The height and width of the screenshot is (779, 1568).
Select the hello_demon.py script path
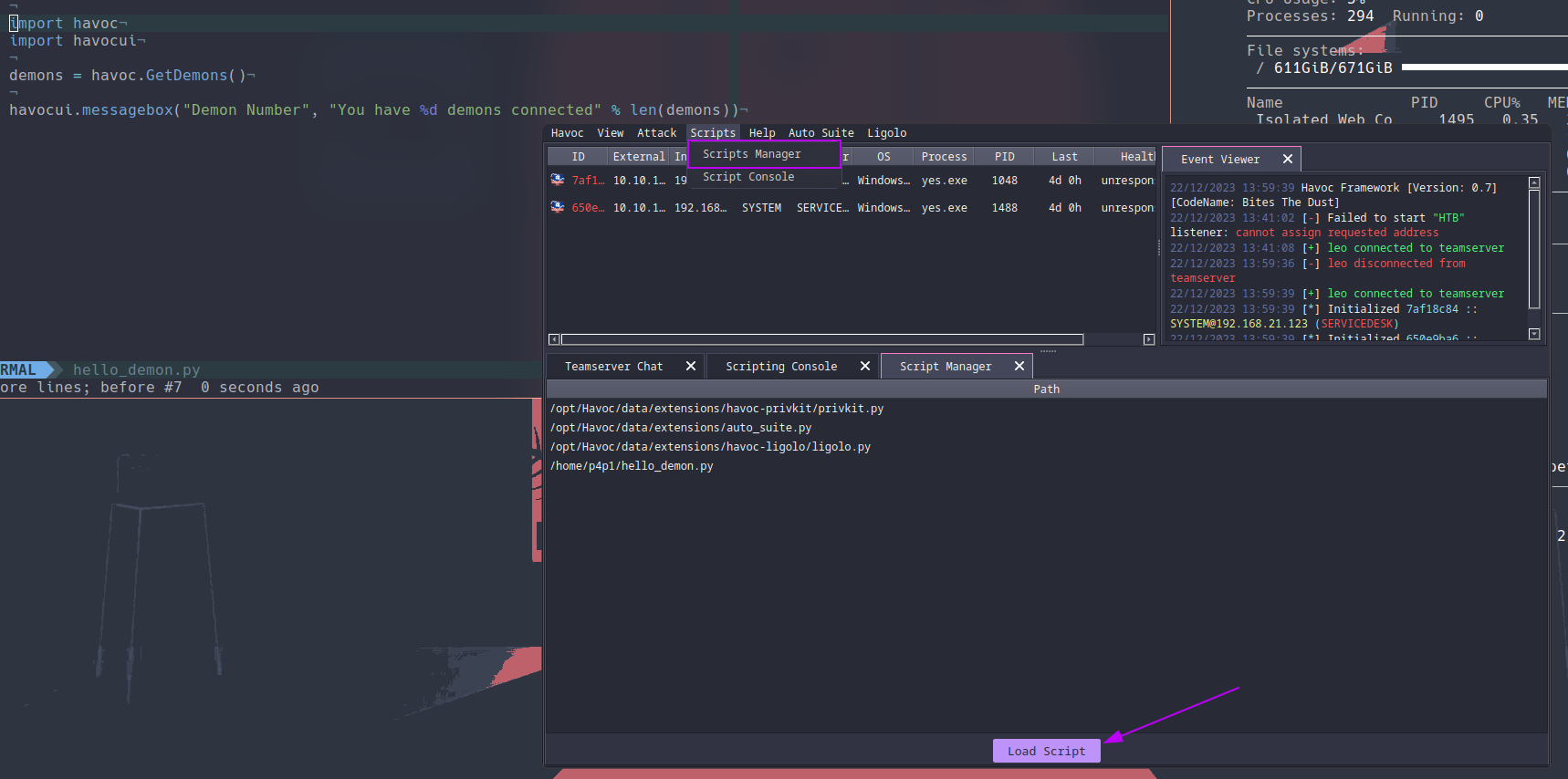[632, 466]
